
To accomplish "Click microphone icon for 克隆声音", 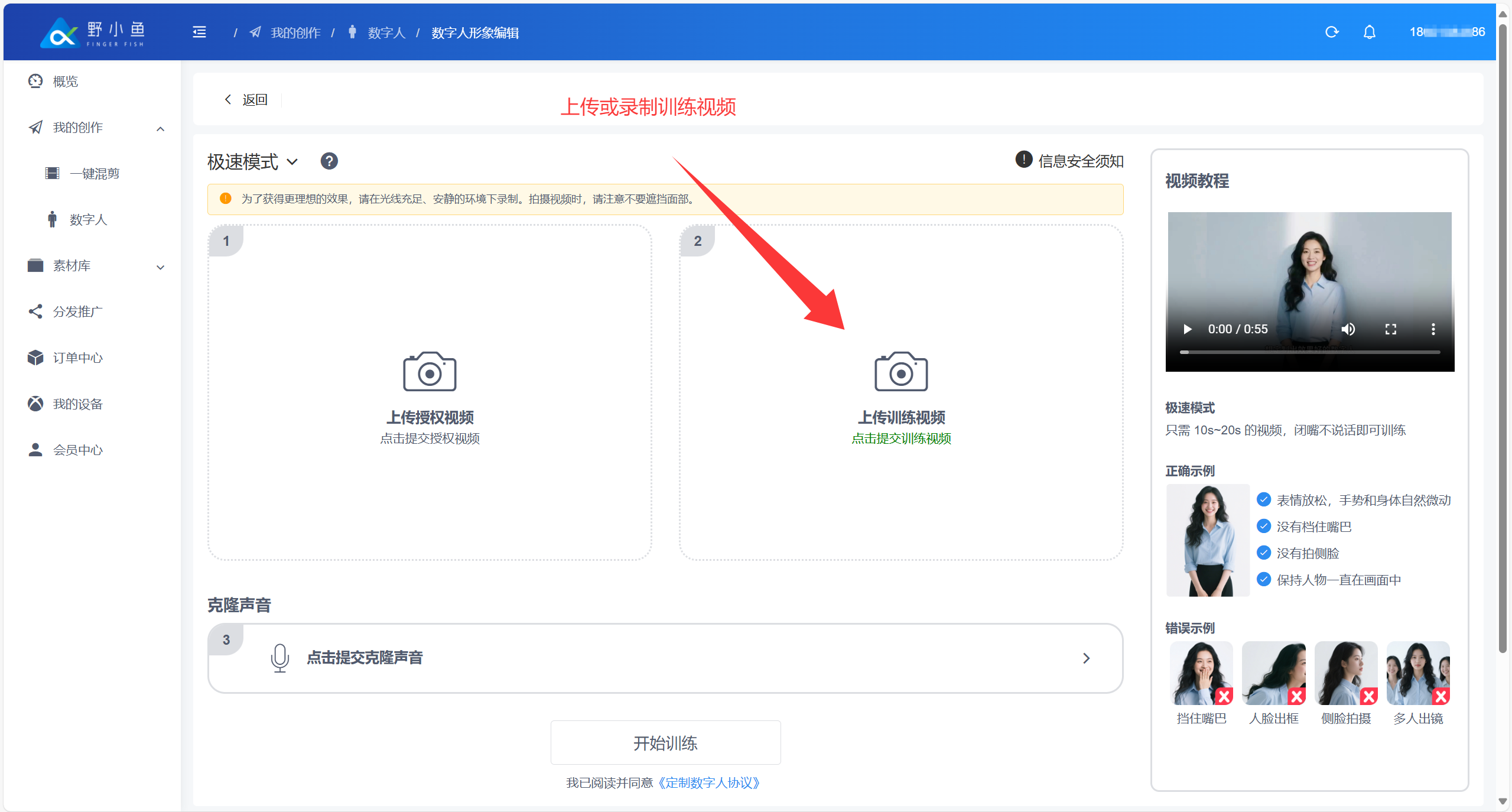I will coord(279,657).
